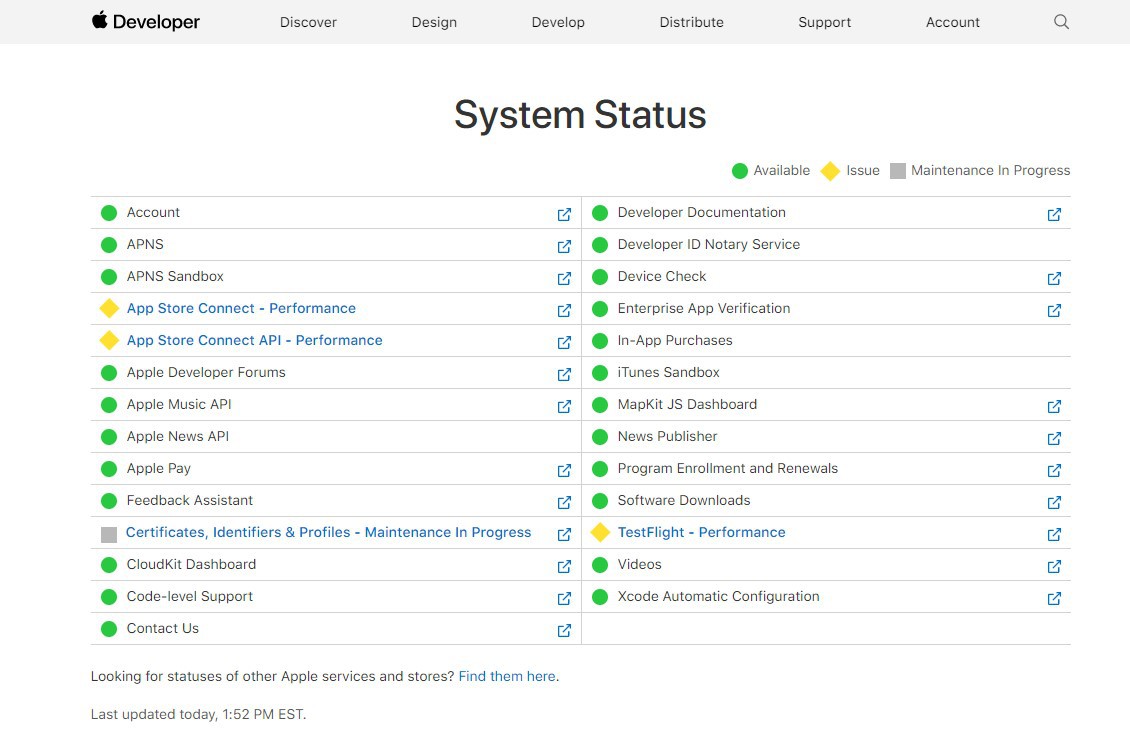Click external link icon beside APNS Sandbox
Image resolution: width=1130 pixels, height=738 pixels.
tap(564, 278)
